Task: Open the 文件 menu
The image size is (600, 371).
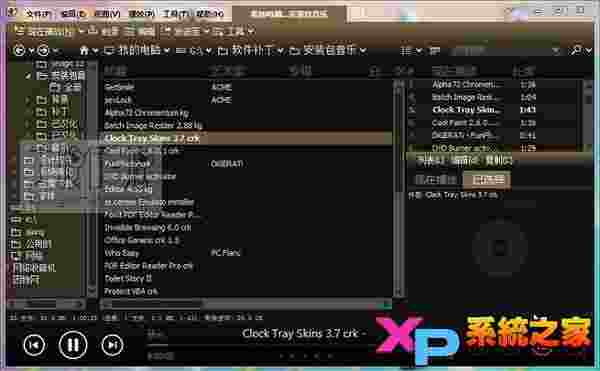Action: click(38, 14)
